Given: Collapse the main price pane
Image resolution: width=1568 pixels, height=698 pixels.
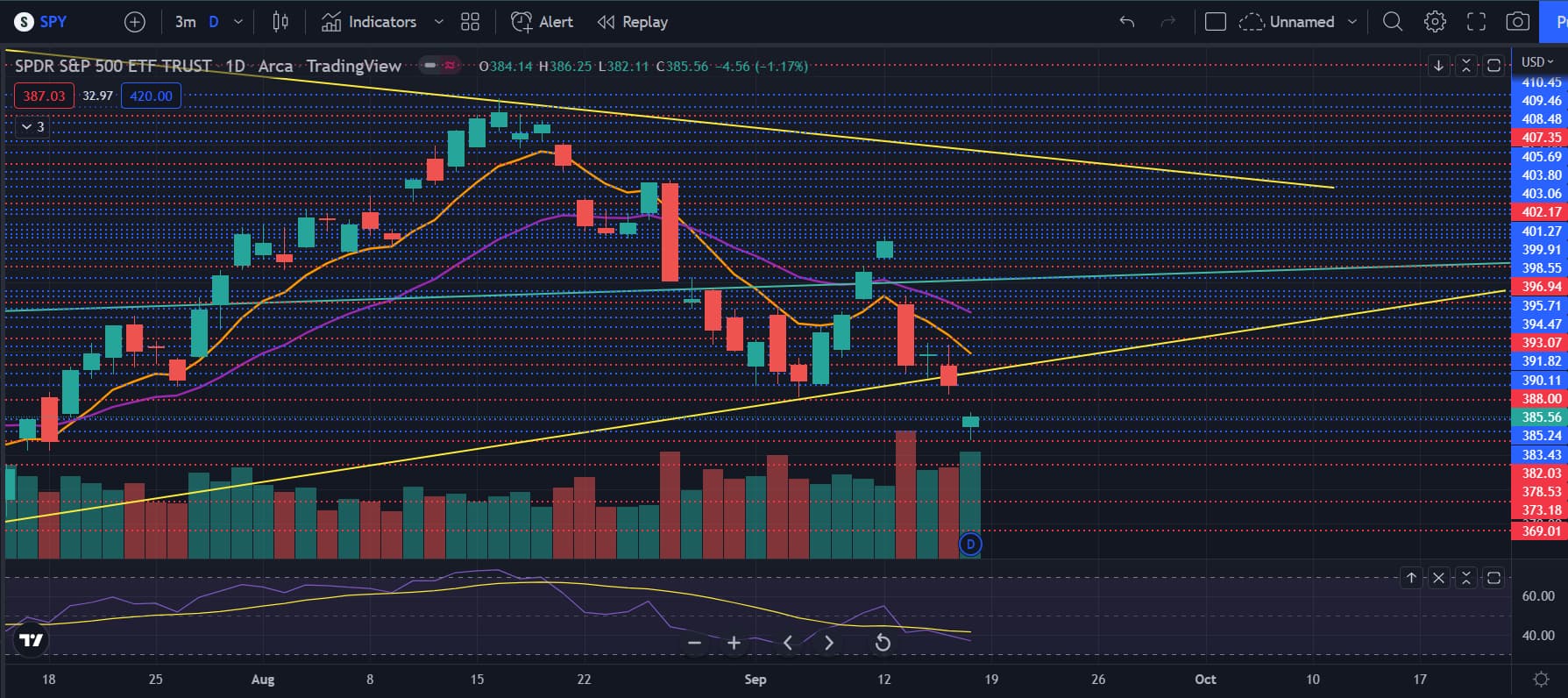Looking at the screenshot, I should tap(1465, 66).
